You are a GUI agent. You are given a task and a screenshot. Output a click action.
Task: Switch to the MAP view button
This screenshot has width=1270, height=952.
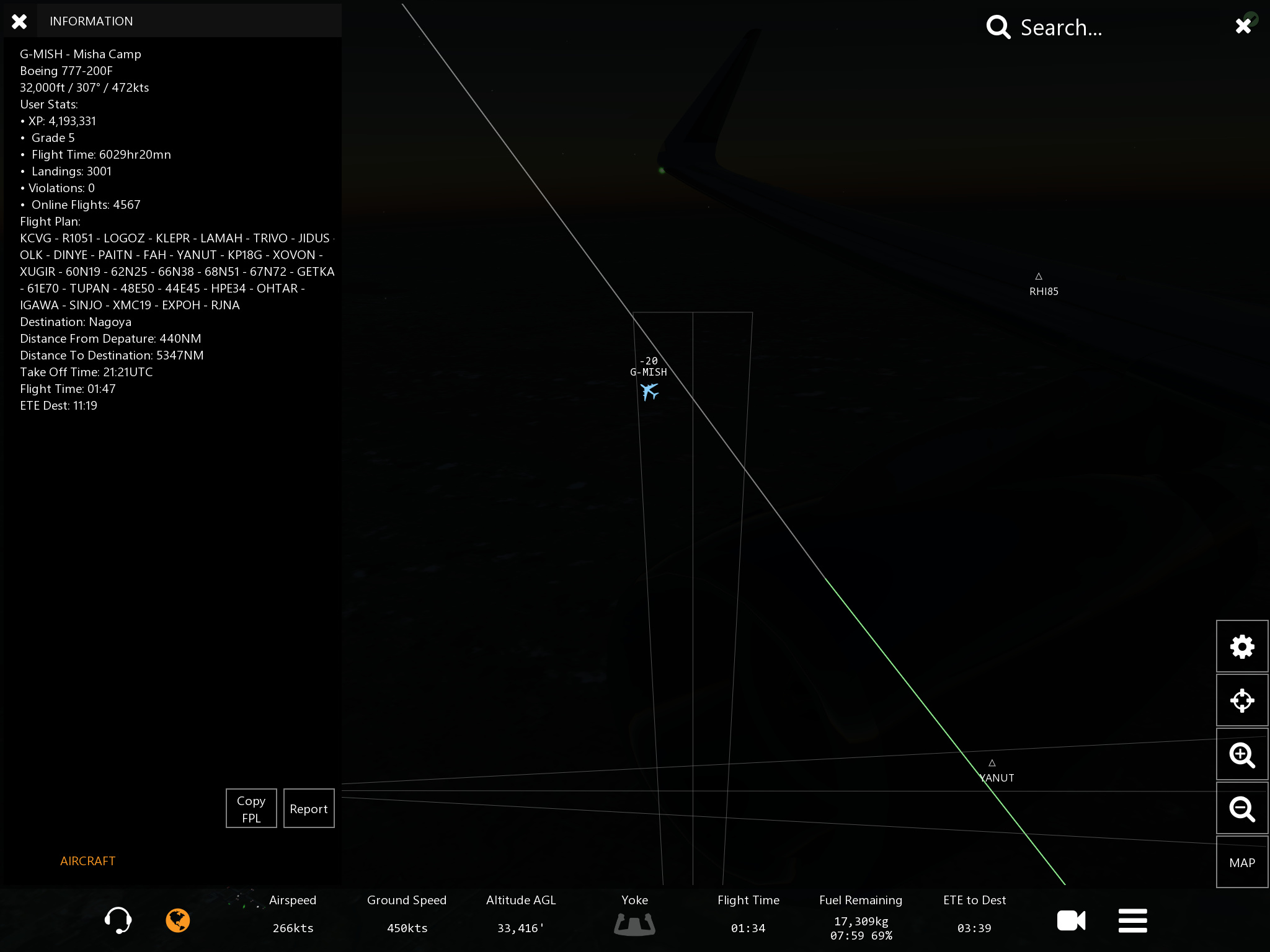[x=1241, y=863]
